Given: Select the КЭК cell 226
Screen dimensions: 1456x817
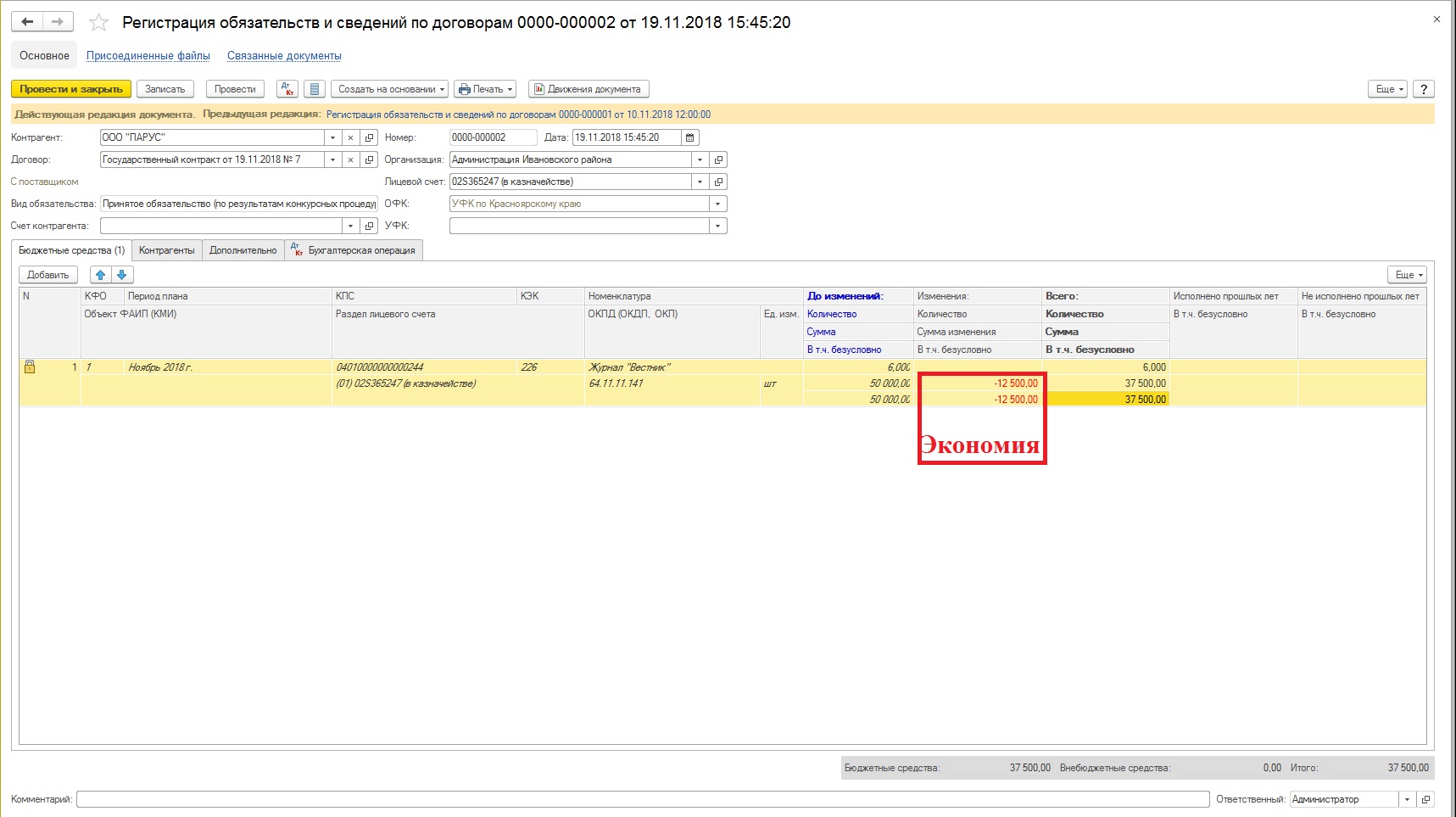Looking at the screenshot, I should [x=550, y=367].
